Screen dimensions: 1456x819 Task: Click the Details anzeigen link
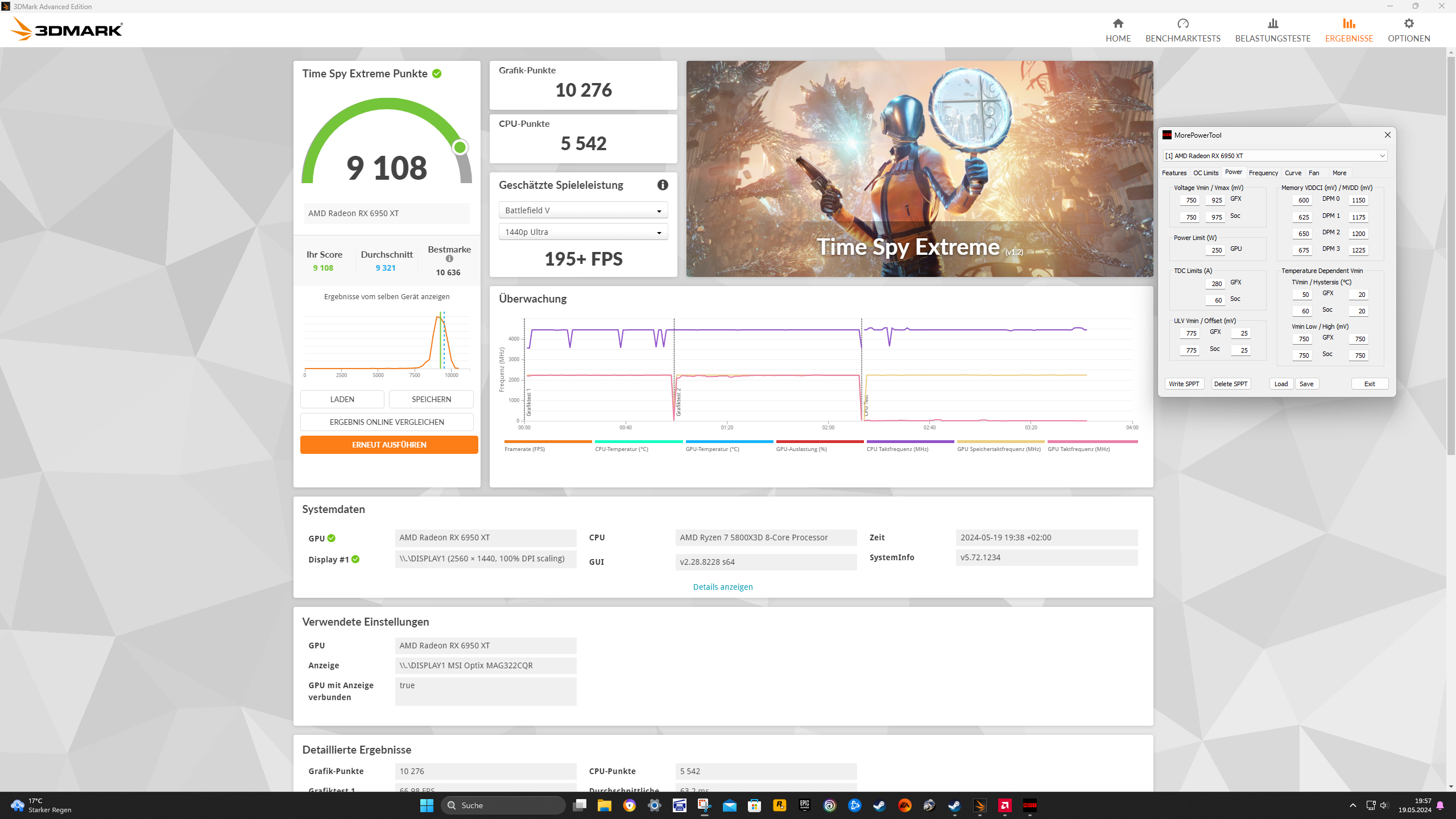tap(722, 587)
